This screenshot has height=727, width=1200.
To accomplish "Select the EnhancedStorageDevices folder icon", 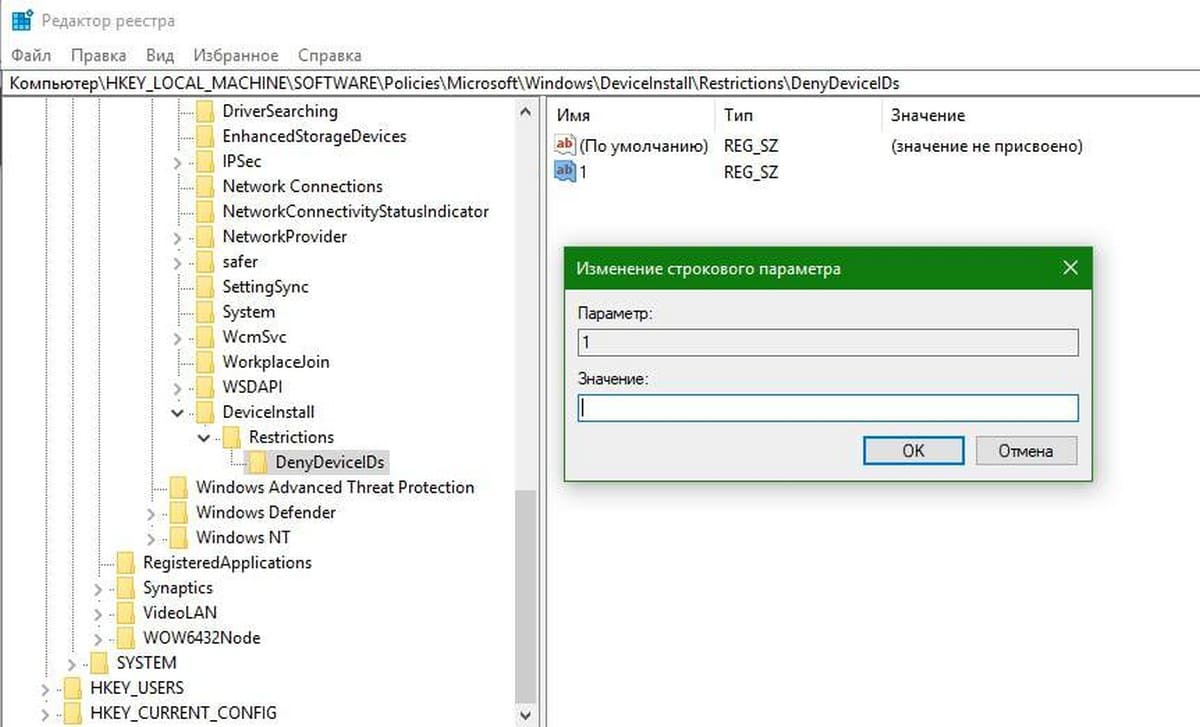I will pos(205,136).
